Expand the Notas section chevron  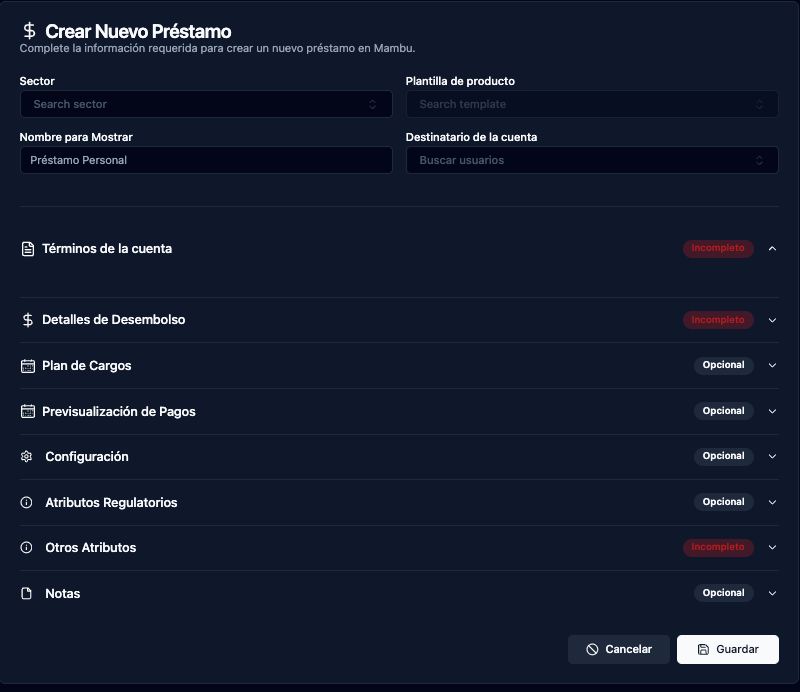tap(772, 594)
